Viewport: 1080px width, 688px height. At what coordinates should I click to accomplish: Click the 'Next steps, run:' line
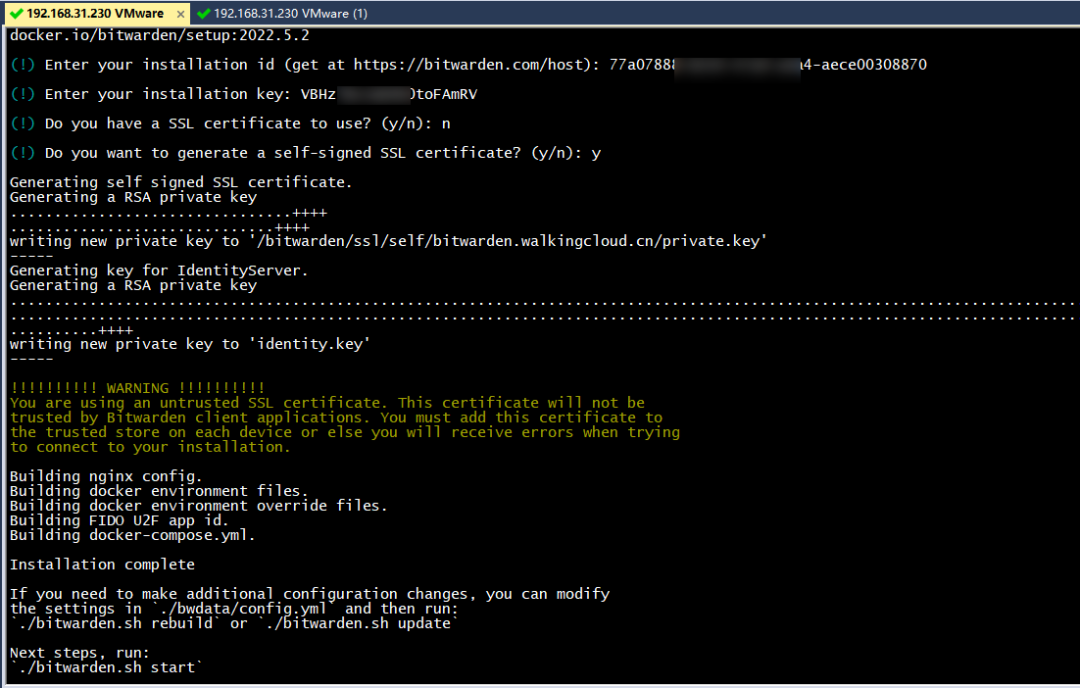pos(79,653)
